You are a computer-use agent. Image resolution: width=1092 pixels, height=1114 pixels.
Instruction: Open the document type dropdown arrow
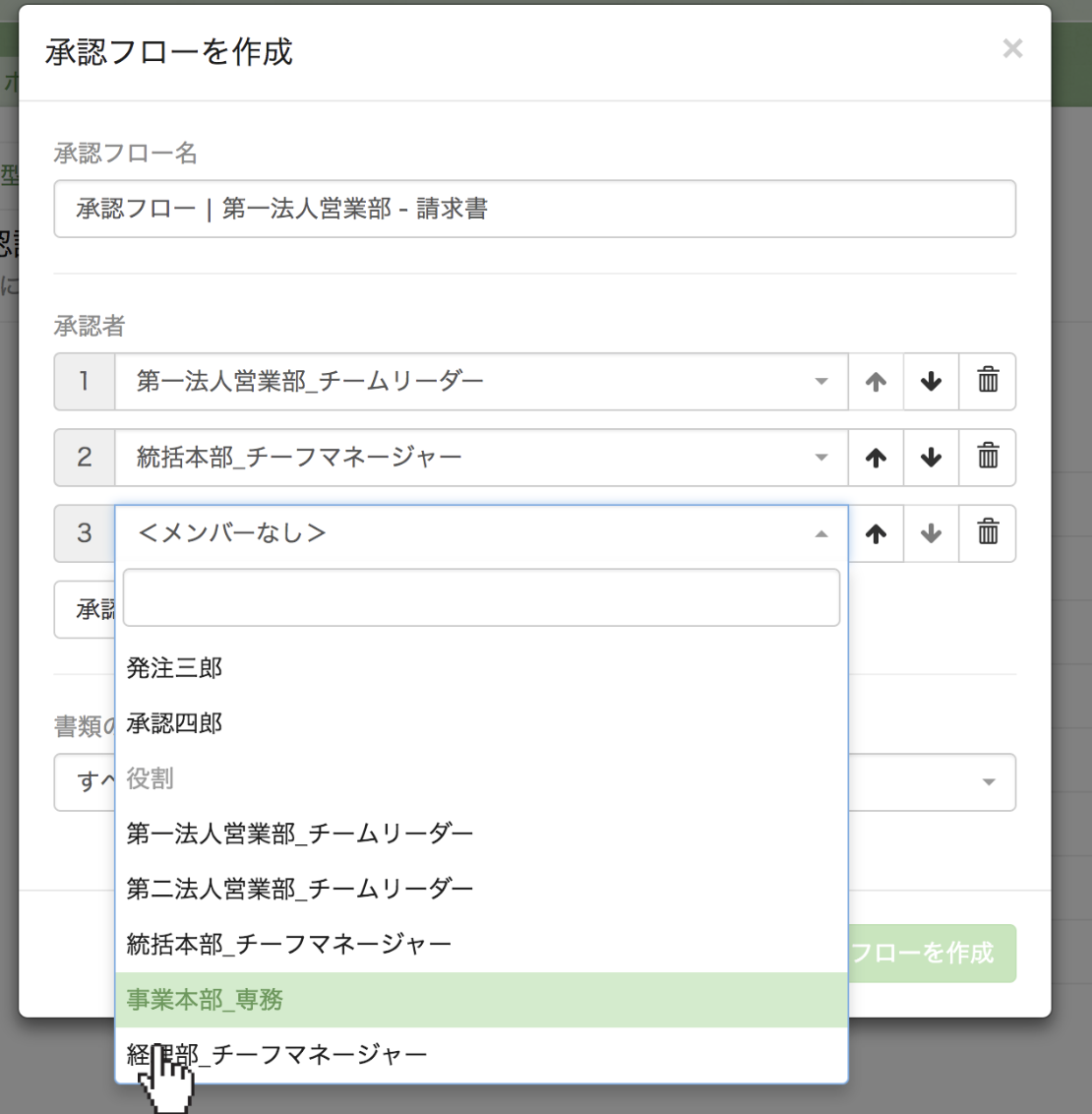tap(989, 782)
